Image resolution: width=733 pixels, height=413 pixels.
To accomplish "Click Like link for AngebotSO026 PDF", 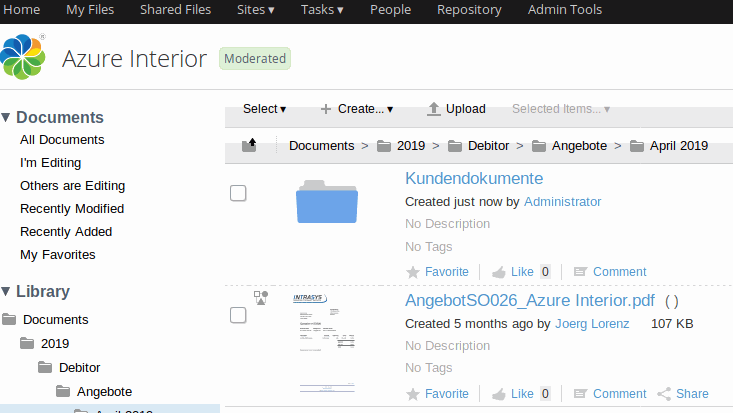I will [522, 394].
